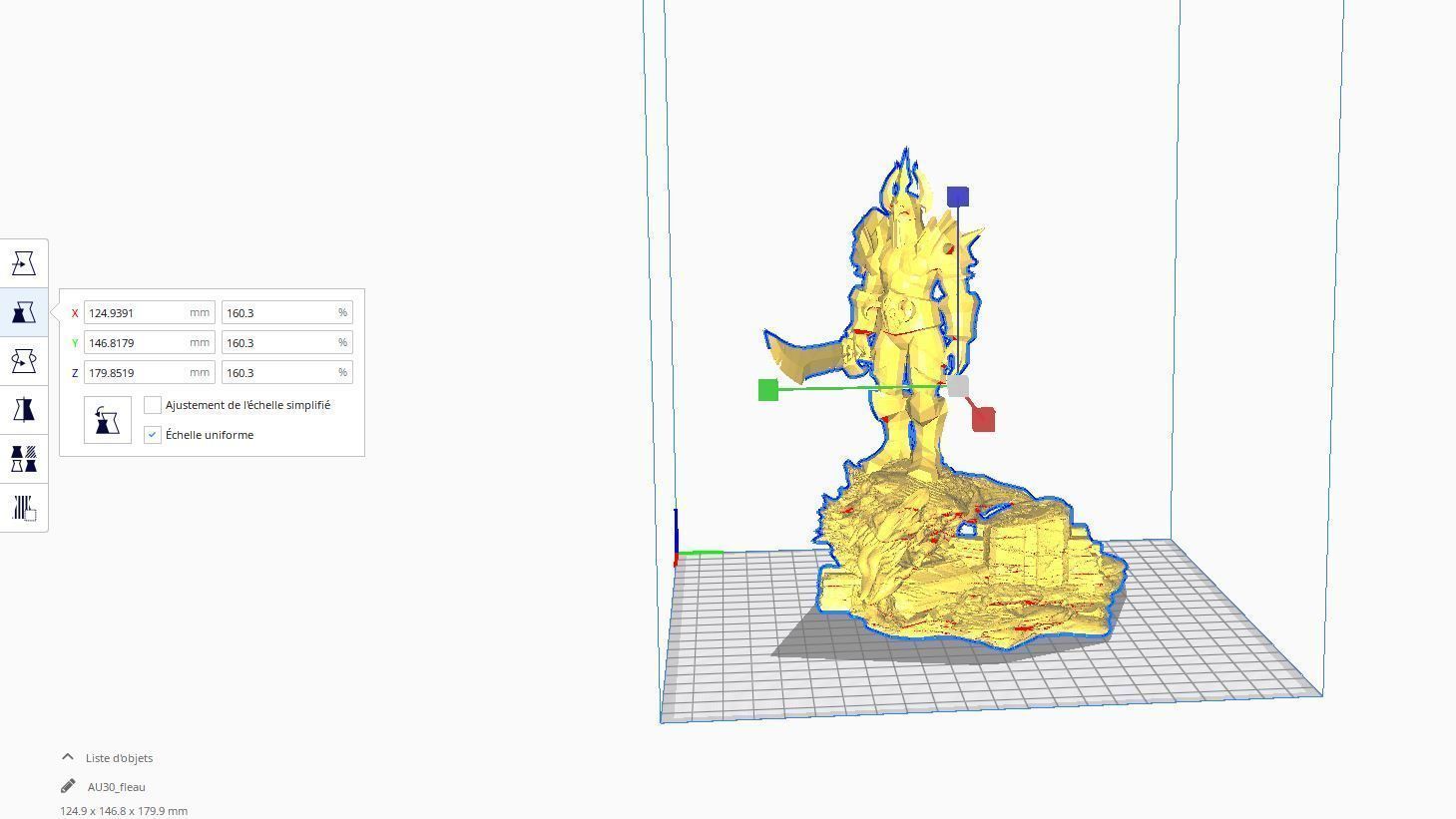This screenshot has height=819, width=1456.
Task: Select the Mirror tool in the left toolbar
Action: (24, 410)
